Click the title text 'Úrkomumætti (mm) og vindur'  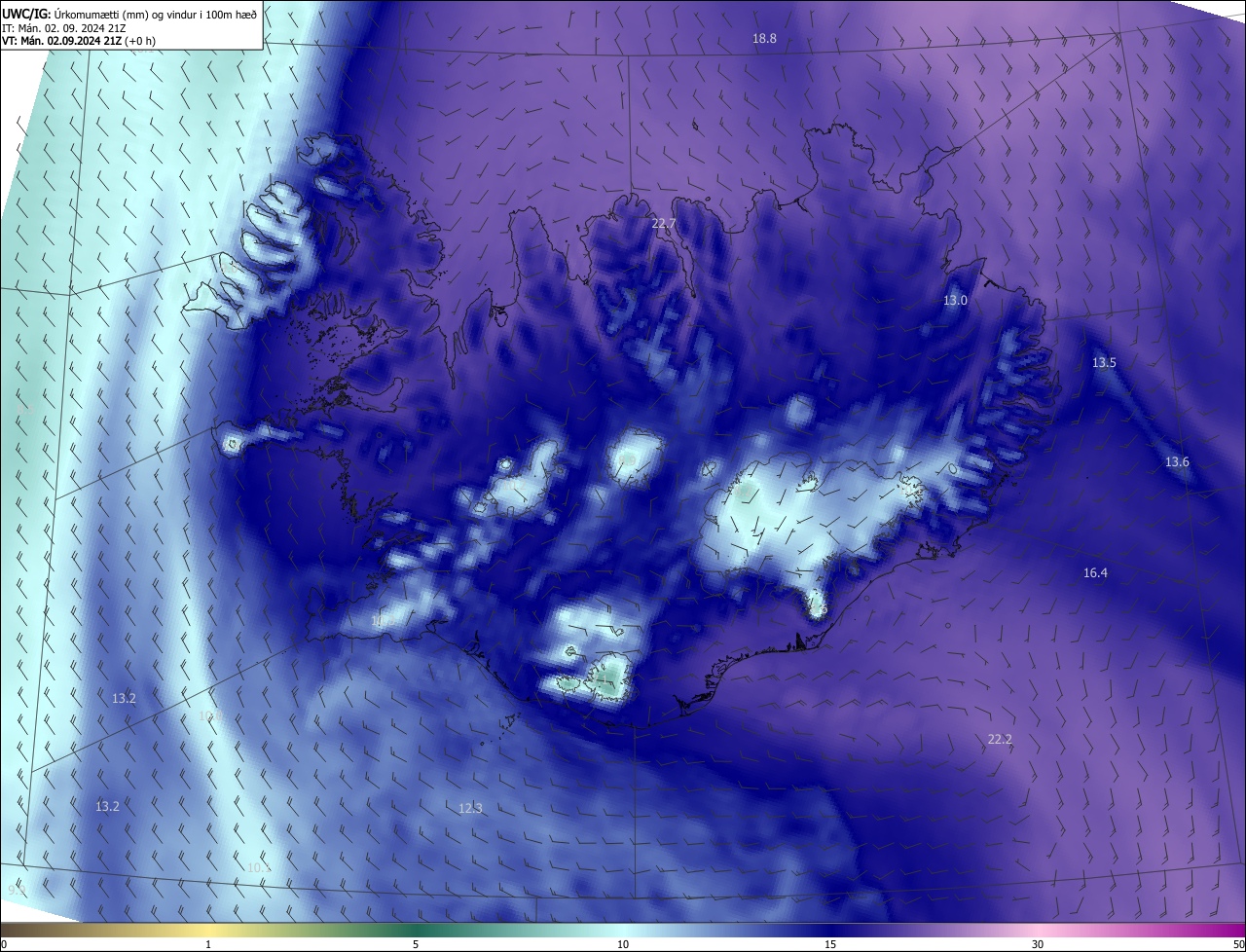point(126,14)
